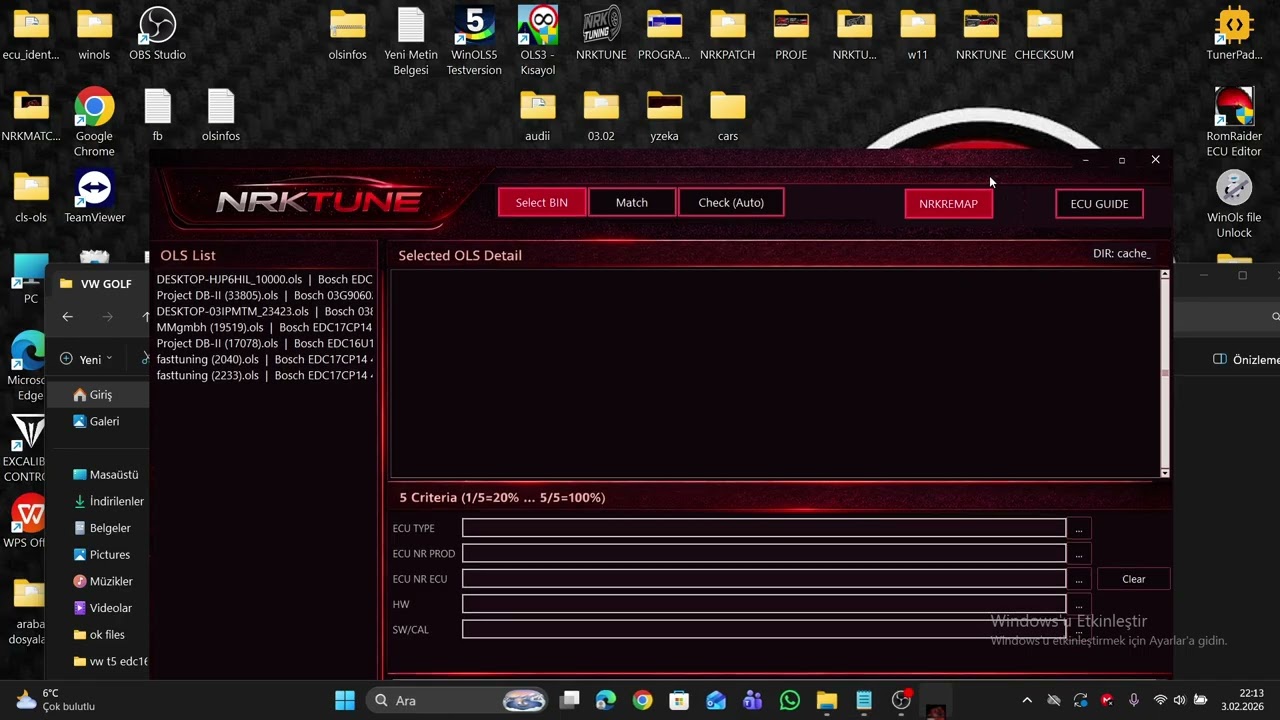
Task: Click the taskbar search box Ara
Action: pos(457,700)
